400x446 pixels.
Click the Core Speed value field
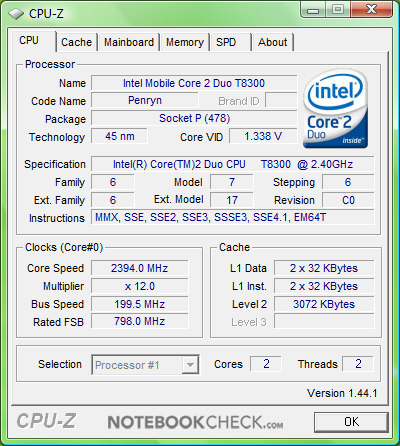point(140,268)
